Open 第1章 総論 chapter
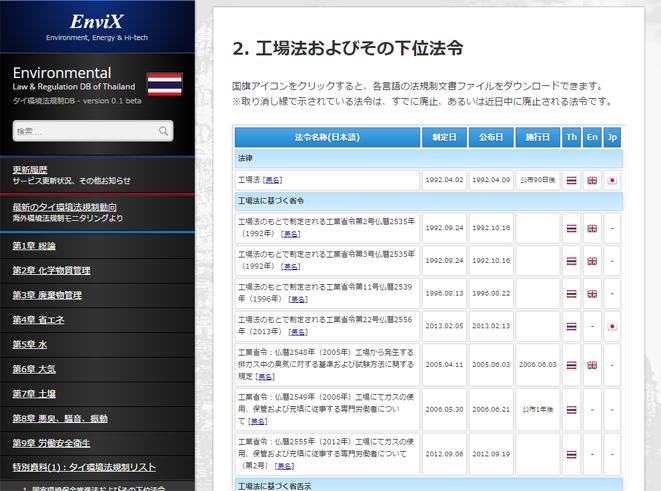The width and height of the screenshot is (661, 491). (34, 245)
